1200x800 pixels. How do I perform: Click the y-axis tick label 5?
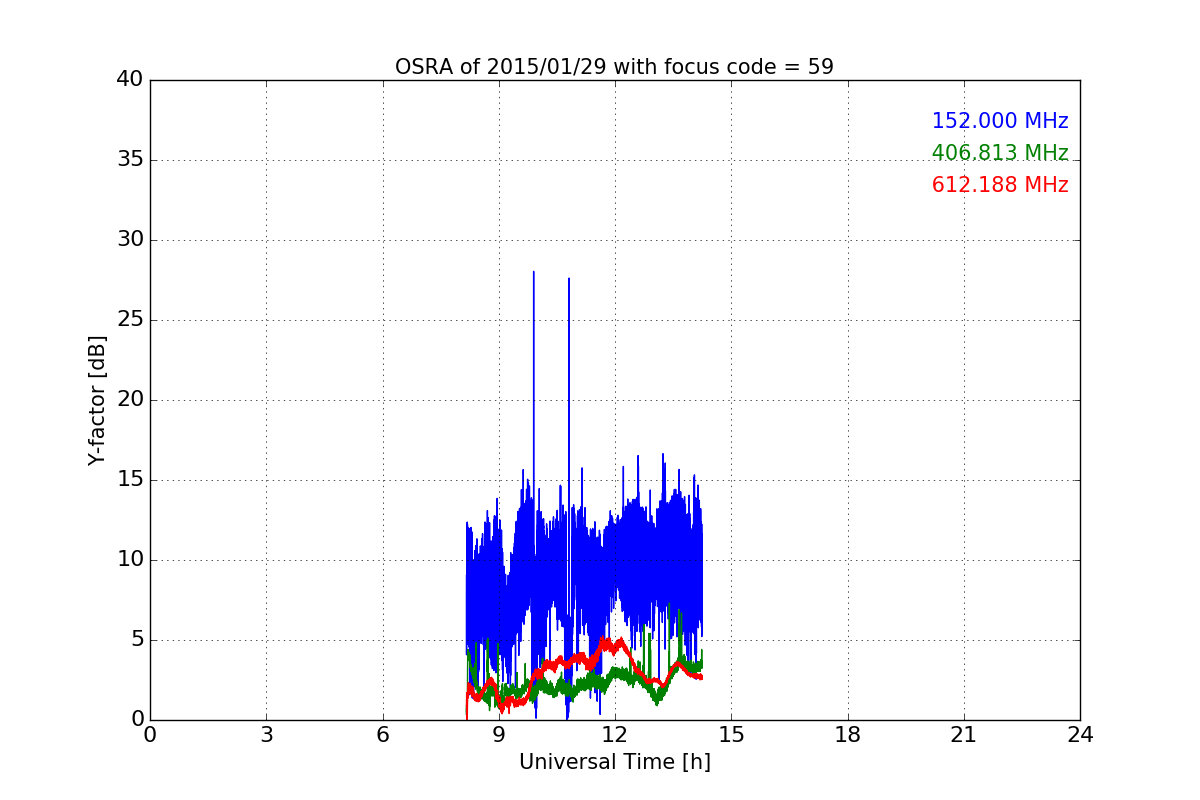136,640
